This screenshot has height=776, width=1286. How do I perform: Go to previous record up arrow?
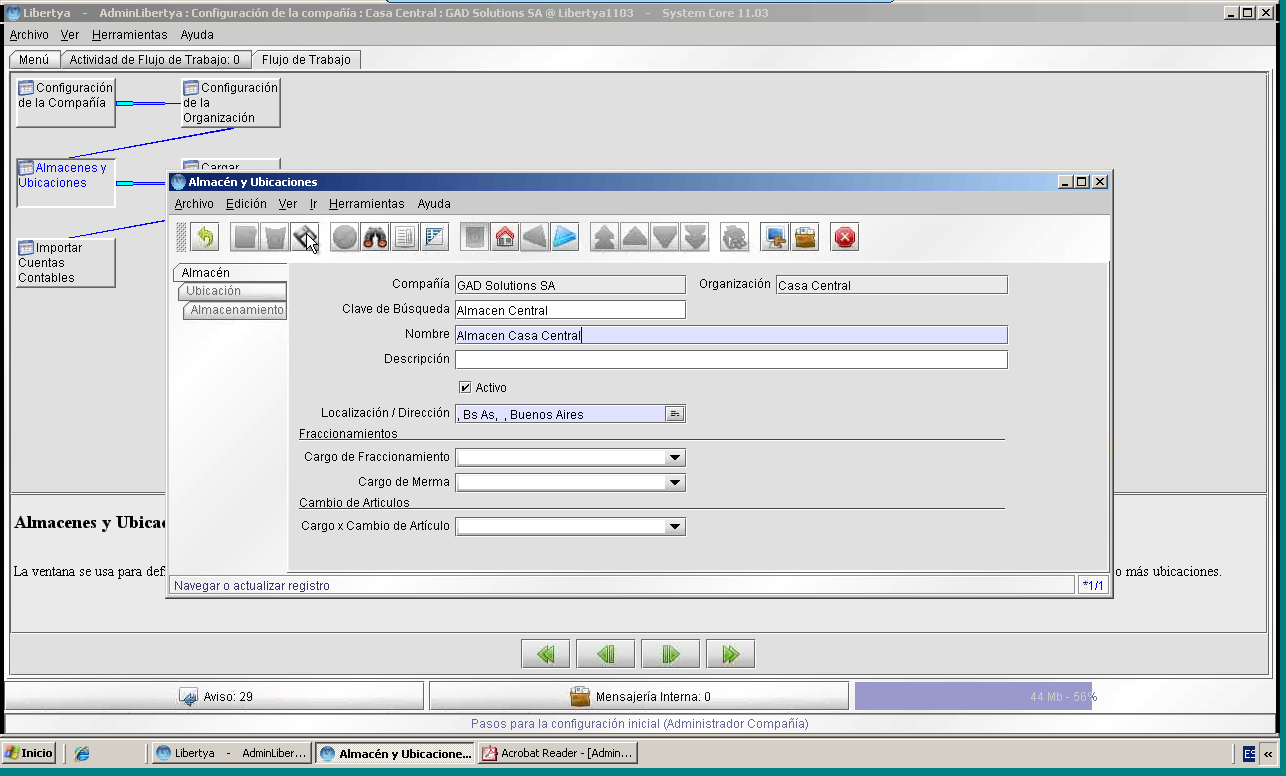(x=635, y=237)
